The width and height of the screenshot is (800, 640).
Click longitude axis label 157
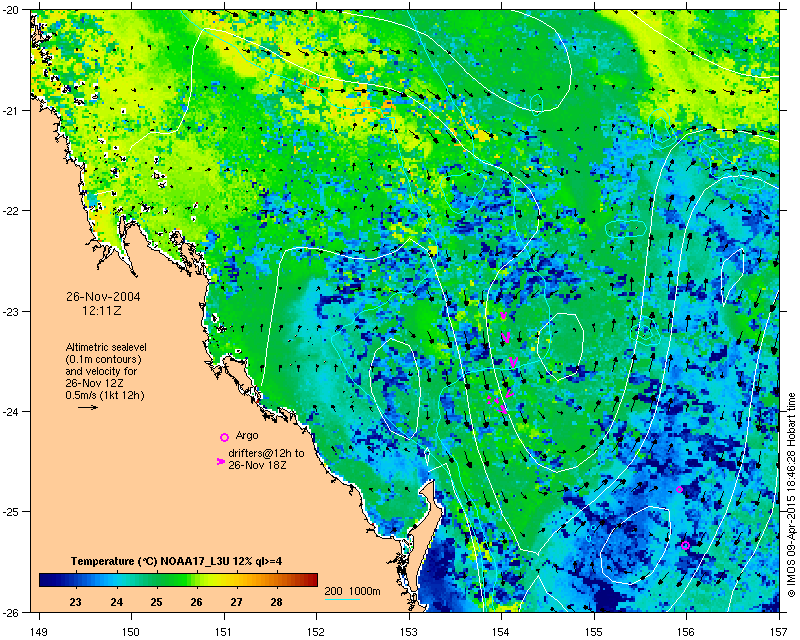(779, 632)
